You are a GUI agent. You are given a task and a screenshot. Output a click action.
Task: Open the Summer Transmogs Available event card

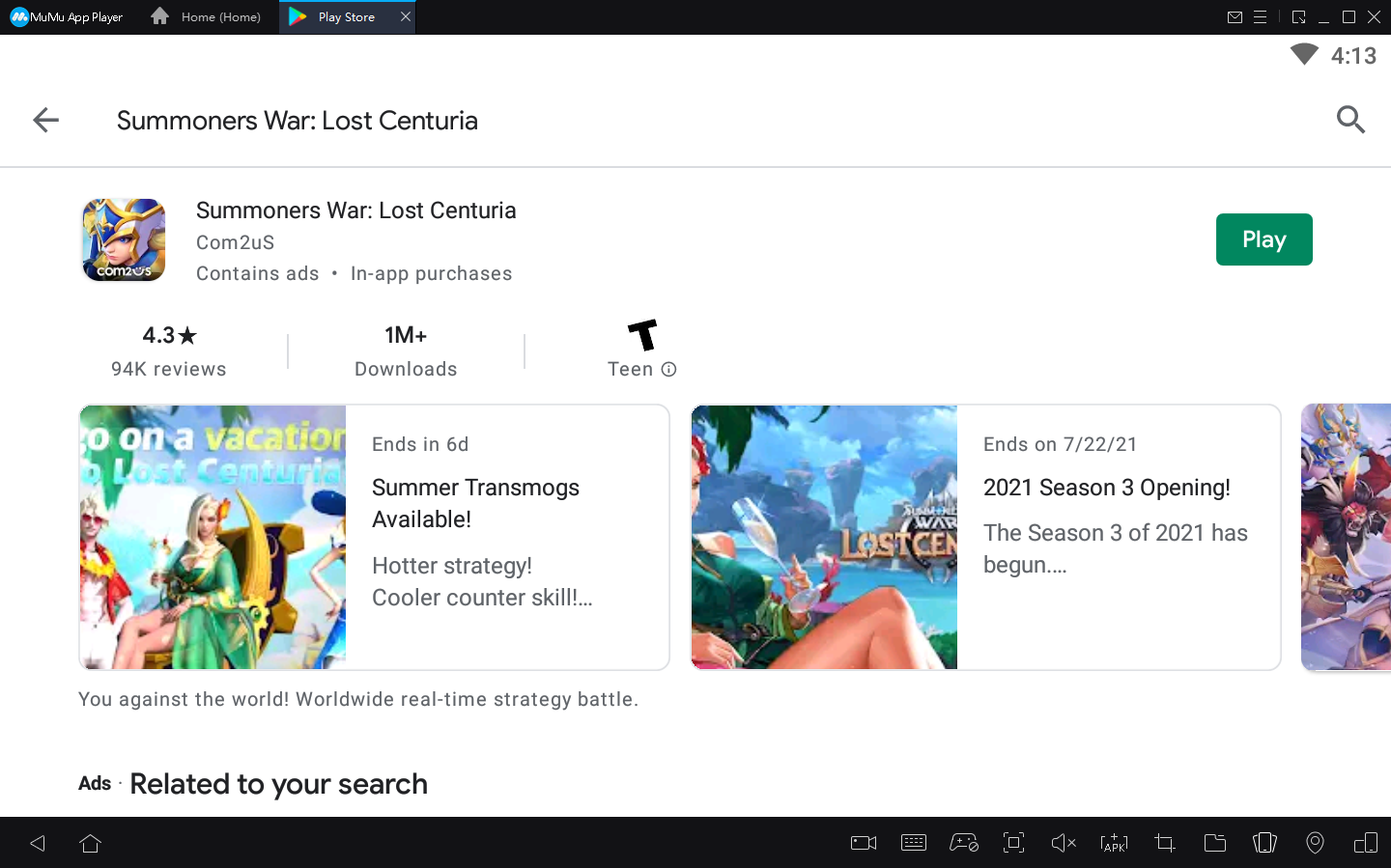click(374, 537)
